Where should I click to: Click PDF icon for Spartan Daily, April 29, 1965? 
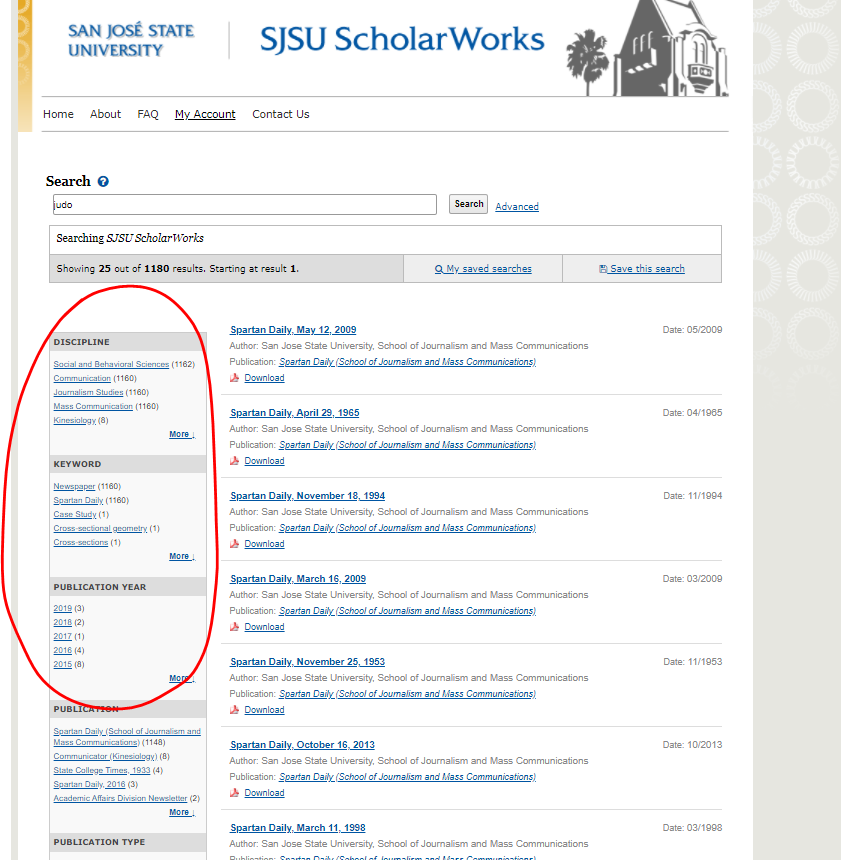(235, 461)
